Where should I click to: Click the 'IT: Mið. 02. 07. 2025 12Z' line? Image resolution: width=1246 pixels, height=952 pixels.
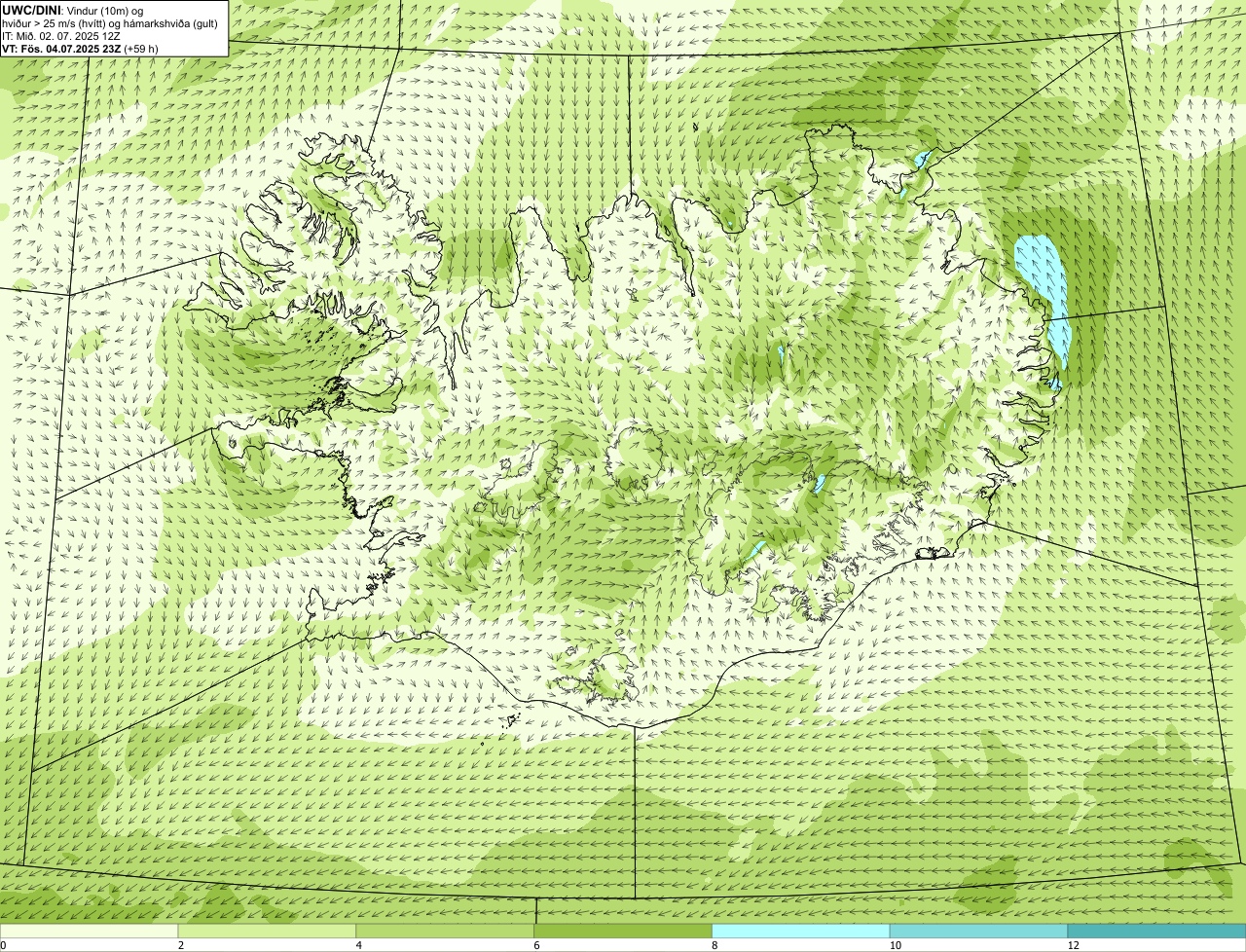[x=61, y=35]
